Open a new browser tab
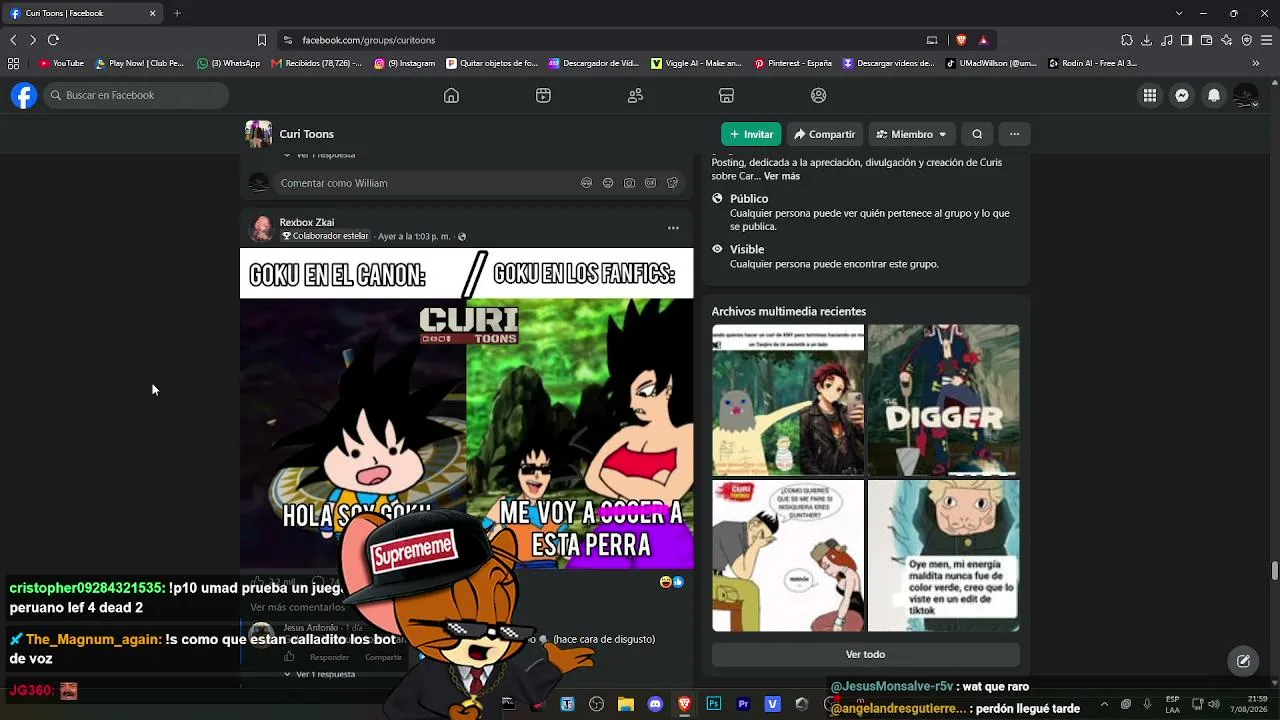The height and width of the screenshot is (720, 1280). 177,13
